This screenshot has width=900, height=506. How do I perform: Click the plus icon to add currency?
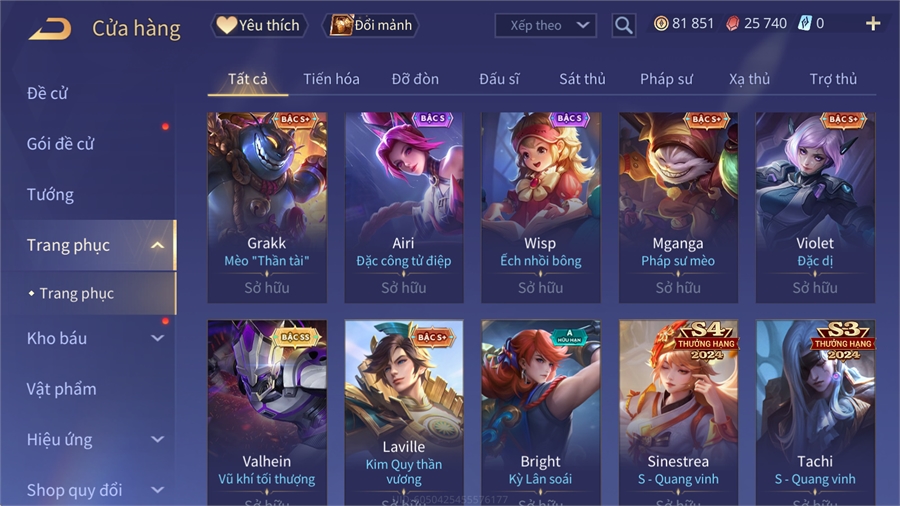[873, 24]
